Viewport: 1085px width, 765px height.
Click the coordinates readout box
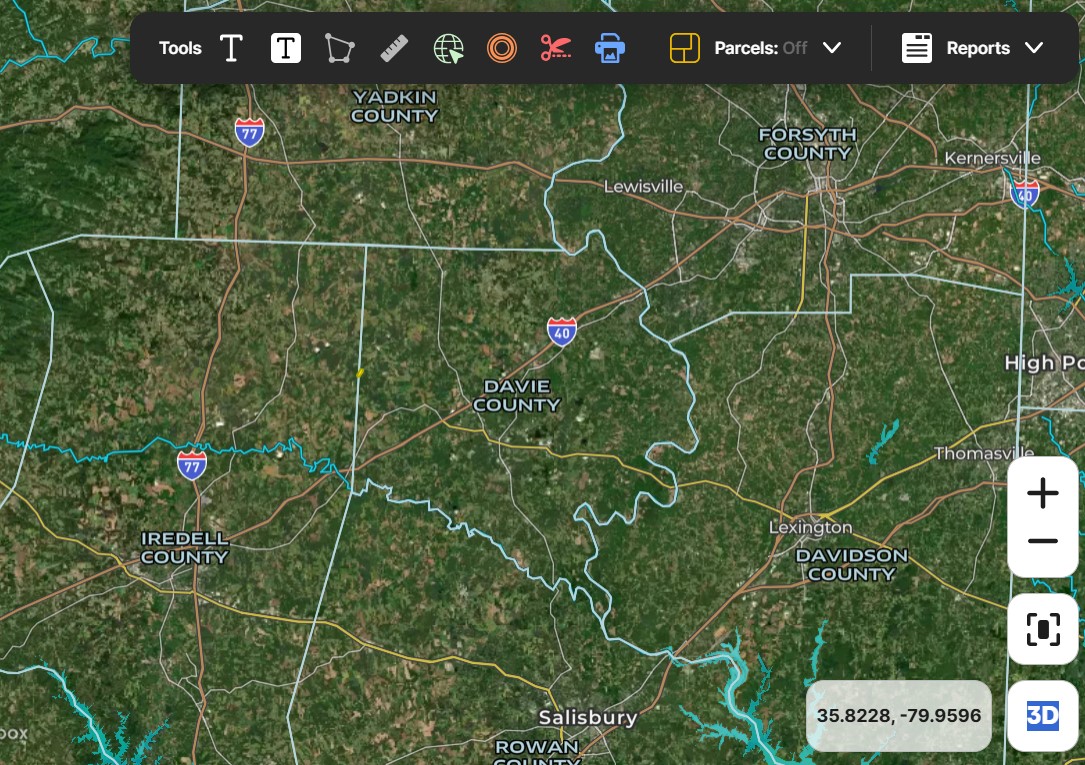click(x=899, y=716)
